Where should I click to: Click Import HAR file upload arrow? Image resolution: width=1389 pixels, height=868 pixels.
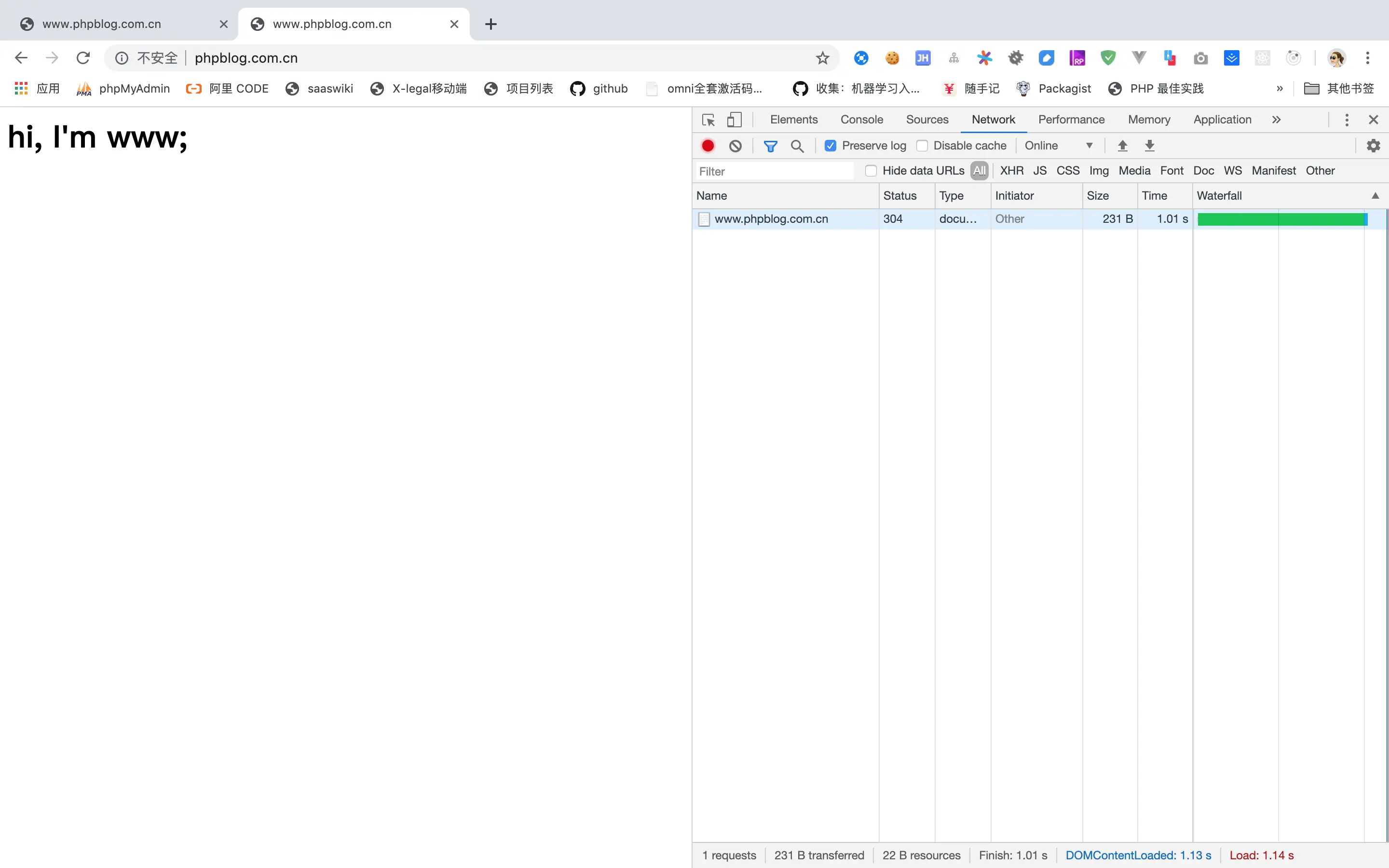1122,146
